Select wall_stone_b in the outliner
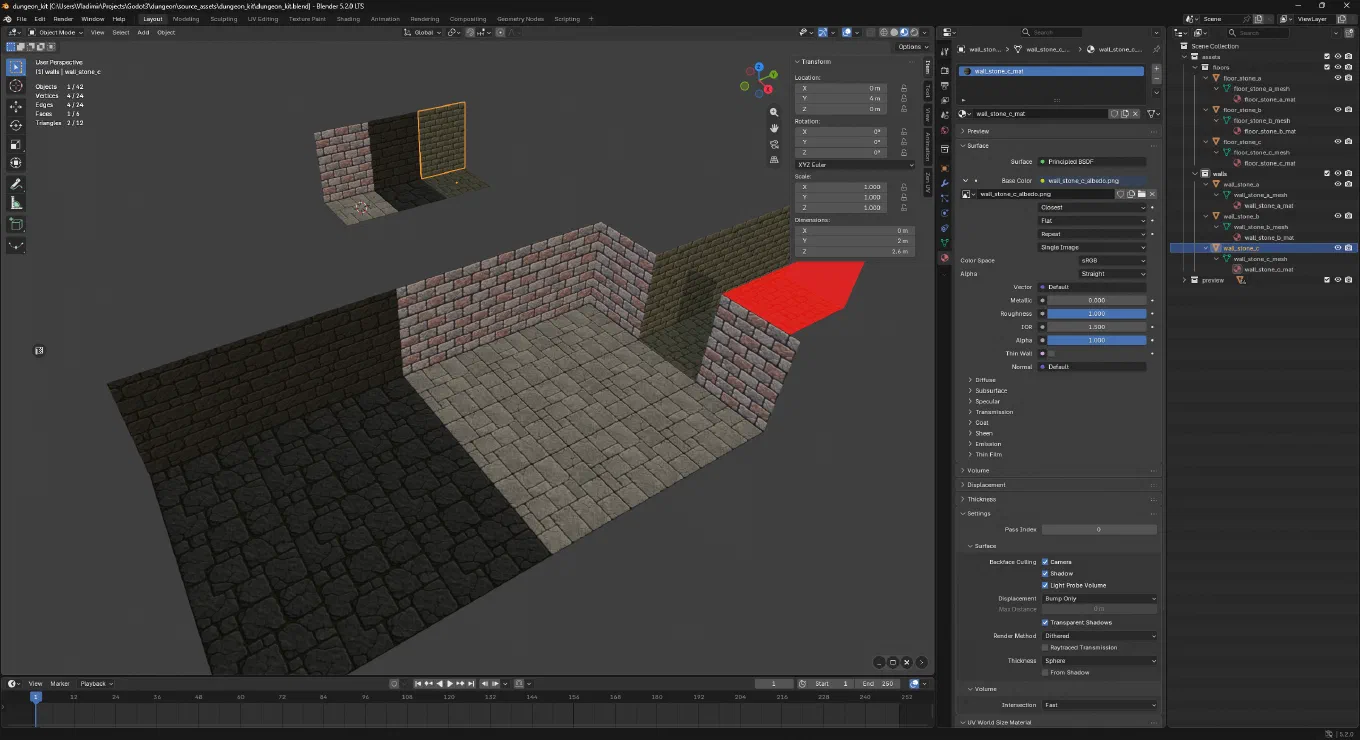 tap(1241, 216)
